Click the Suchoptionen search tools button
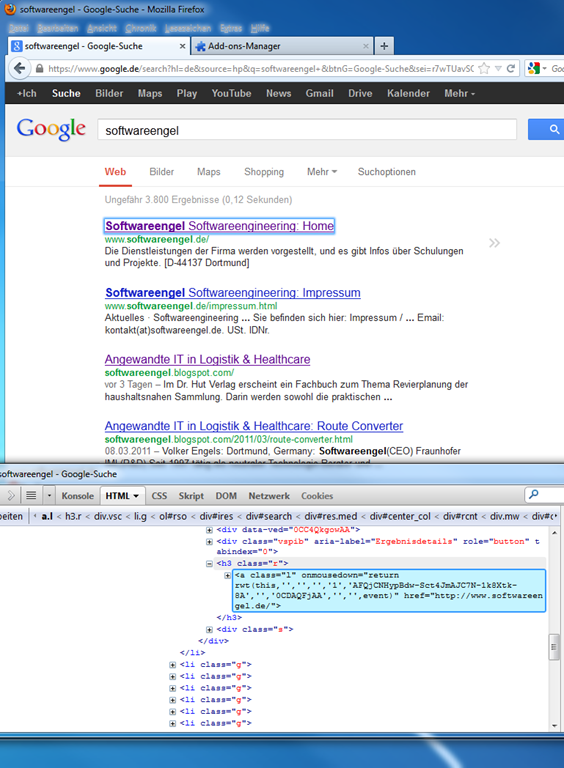This screenshot has width=564, height=768. point(387,172)
